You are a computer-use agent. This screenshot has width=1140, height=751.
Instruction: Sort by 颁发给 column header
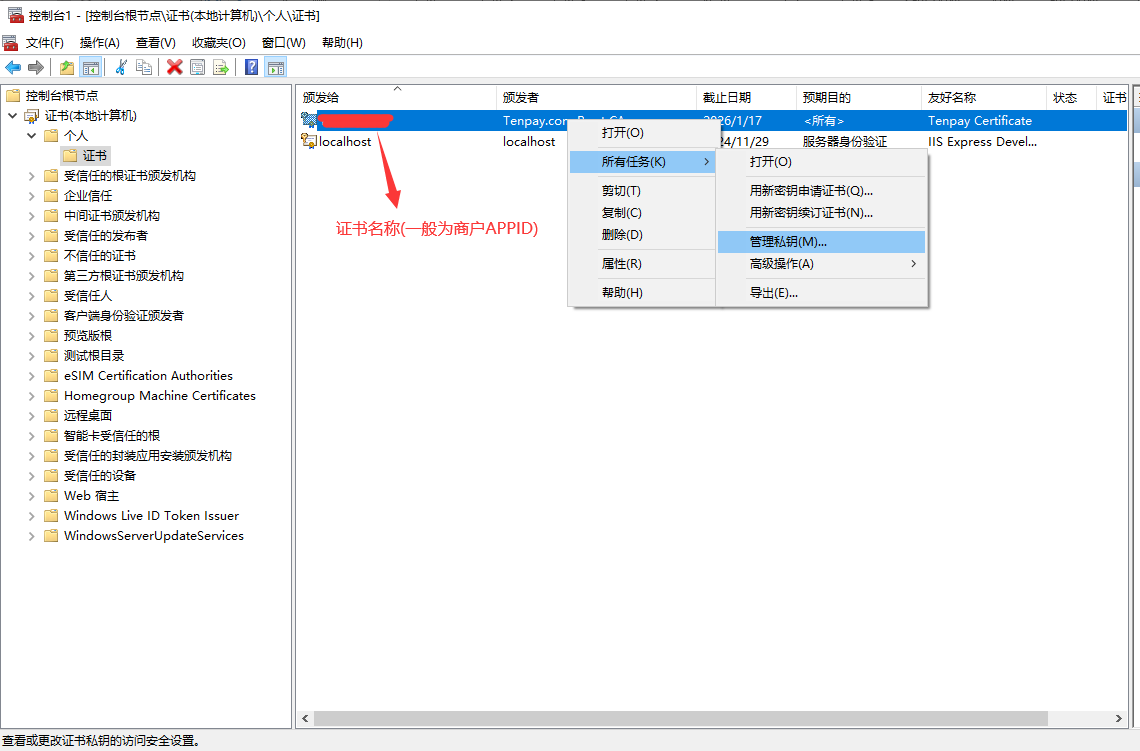(x=396, y=97)
